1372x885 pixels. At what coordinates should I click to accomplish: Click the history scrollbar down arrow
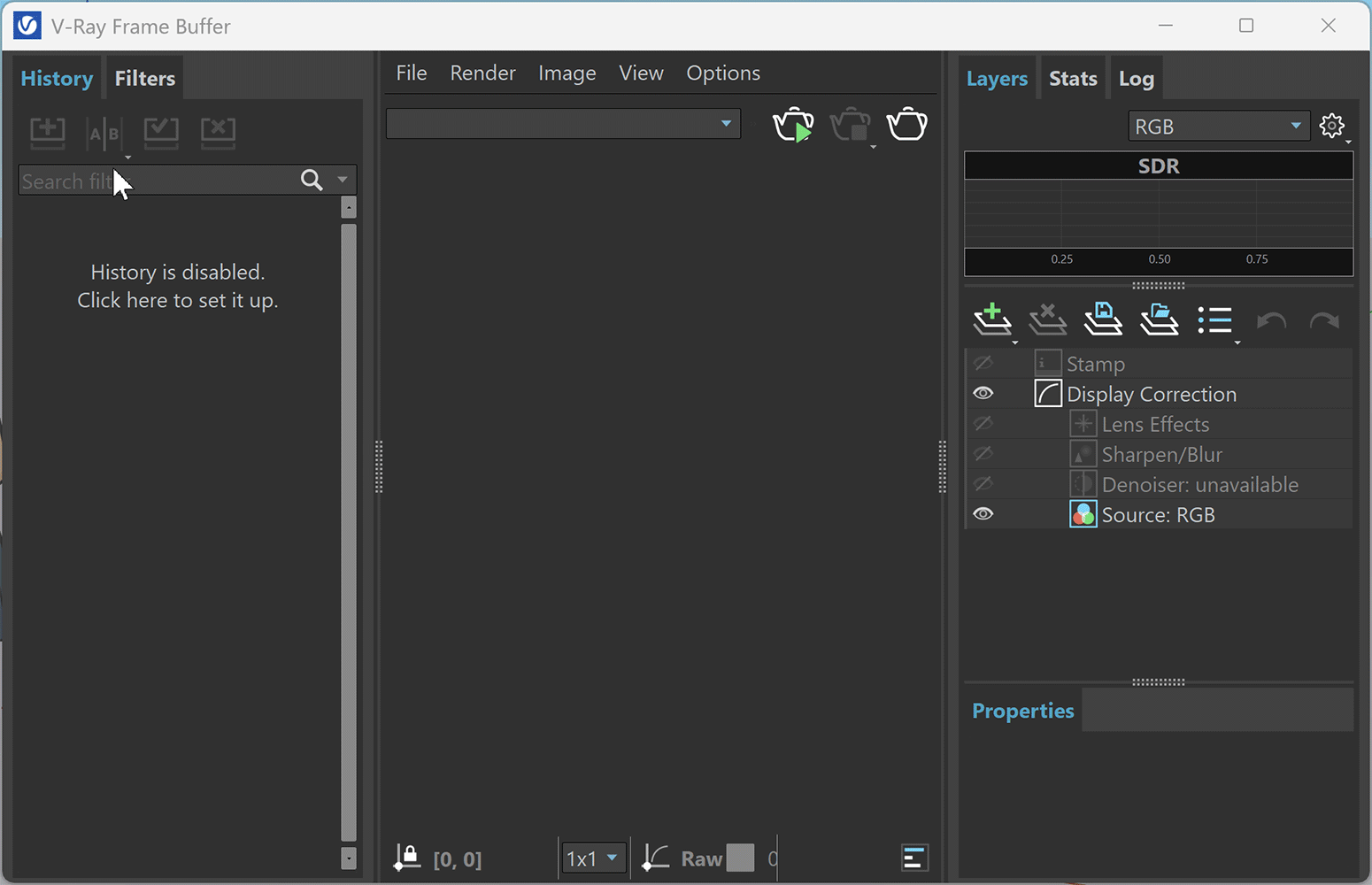point(349,858)
